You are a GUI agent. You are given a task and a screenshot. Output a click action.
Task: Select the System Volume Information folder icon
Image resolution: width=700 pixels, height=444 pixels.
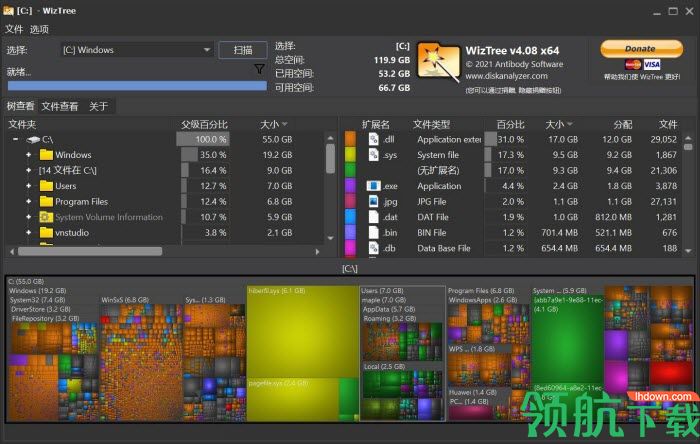click(x=46, y=217)
